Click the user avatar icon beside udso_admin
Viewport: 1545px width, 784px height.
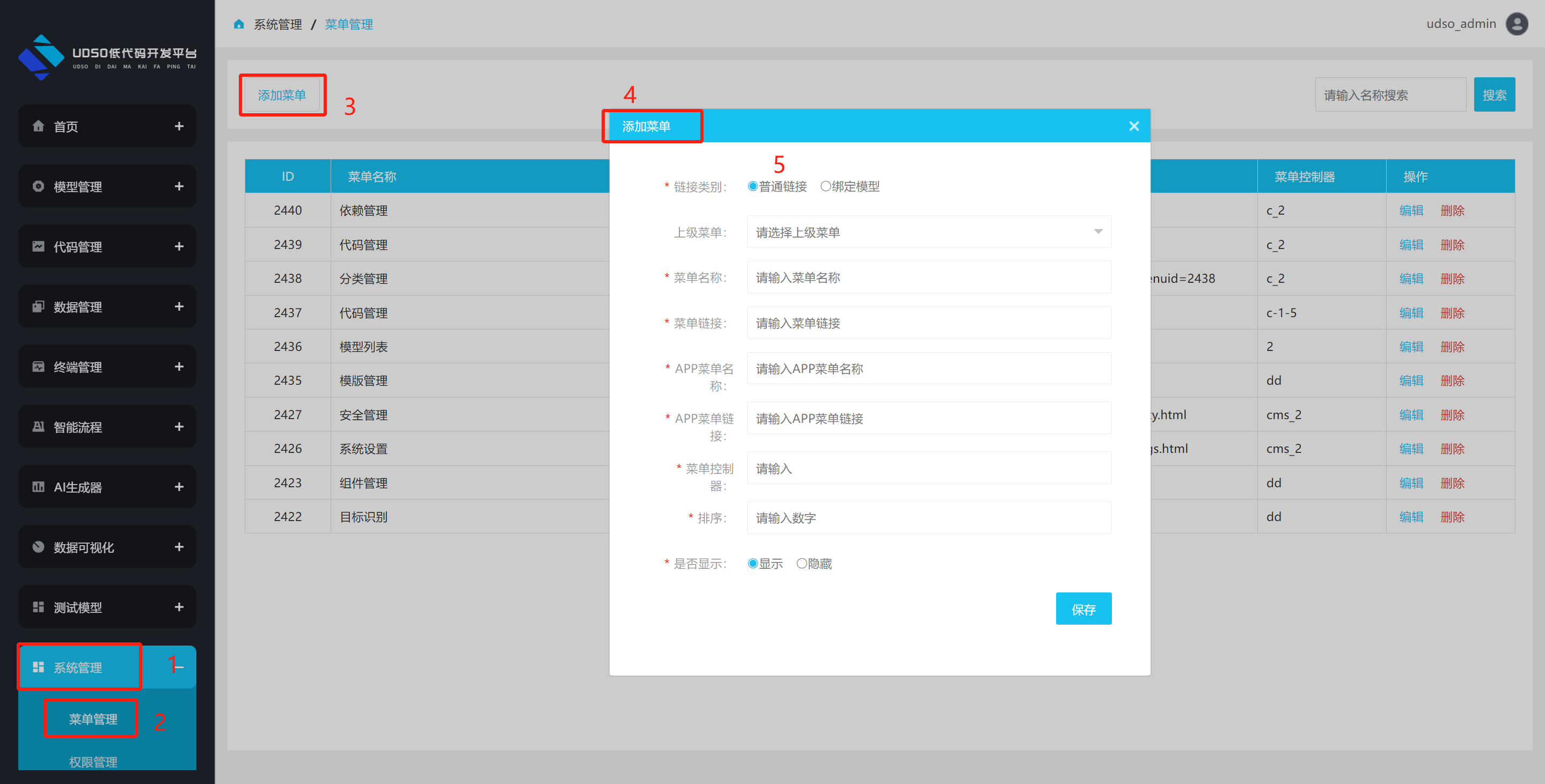pos(1517,24)
